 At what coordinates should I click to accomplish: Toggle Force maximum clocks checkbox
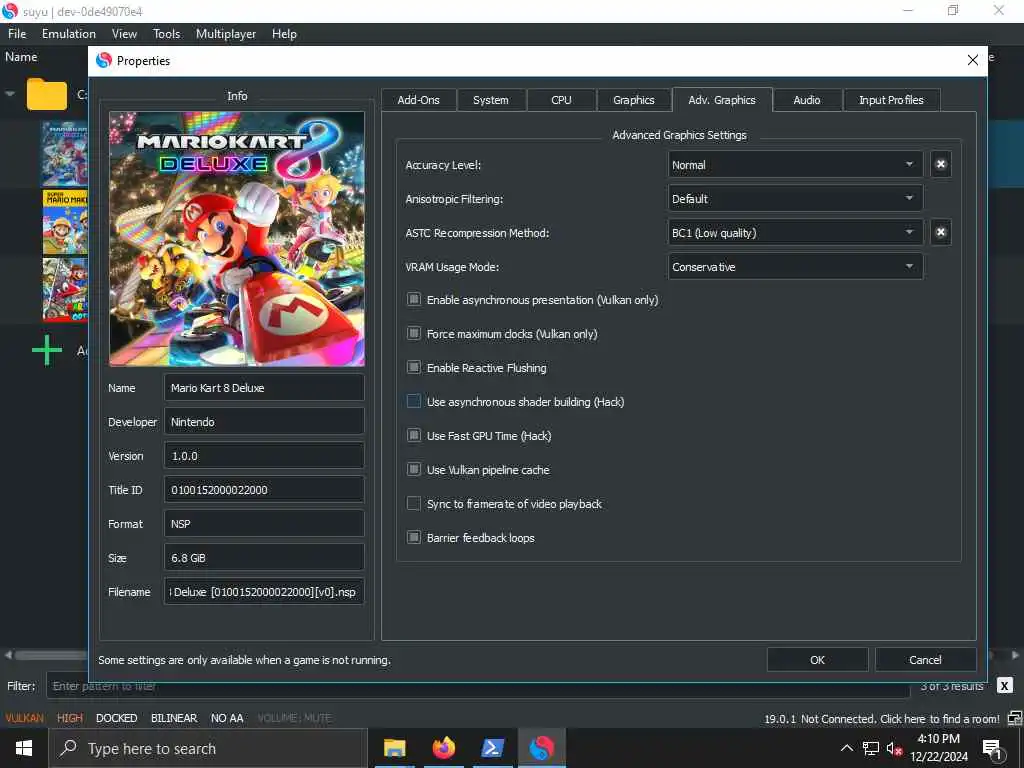tap(413, 333)
